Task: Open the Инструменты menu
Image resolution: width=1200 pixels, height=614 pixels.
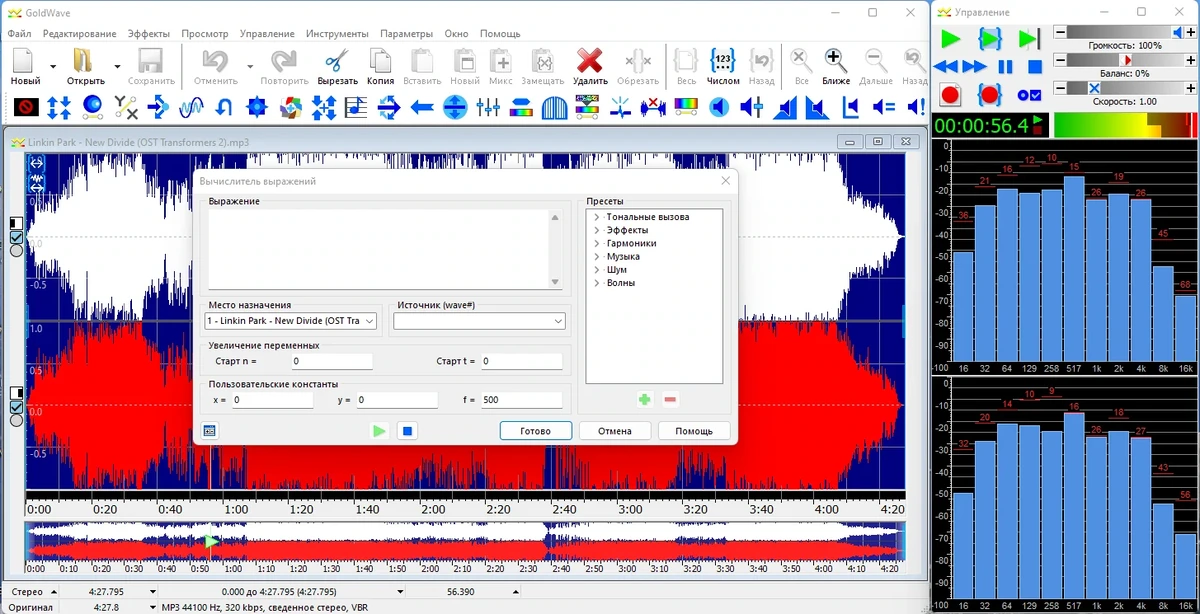Action: 337,34
